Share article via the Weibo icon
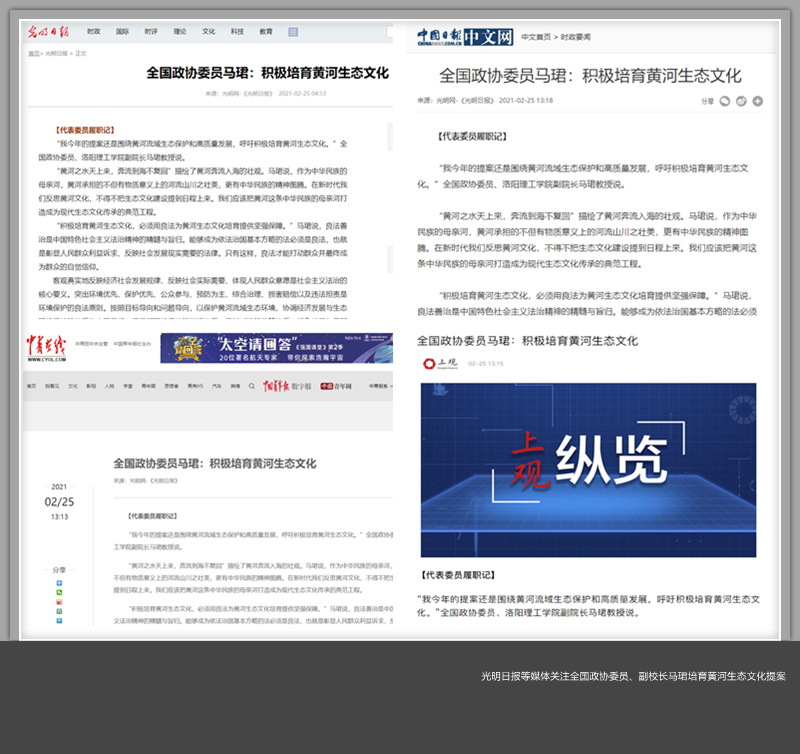This screenshot has width=800, height=754. (x=742, y=101)
